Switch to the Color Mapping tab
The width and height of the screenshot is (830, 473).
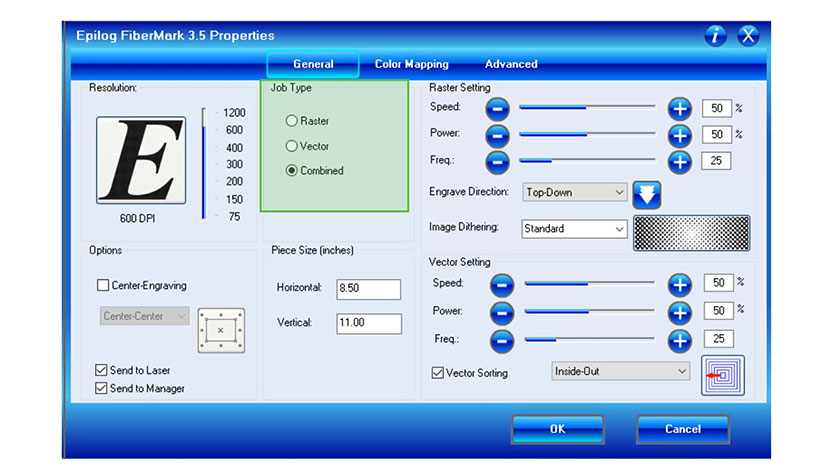coord(411,64)
